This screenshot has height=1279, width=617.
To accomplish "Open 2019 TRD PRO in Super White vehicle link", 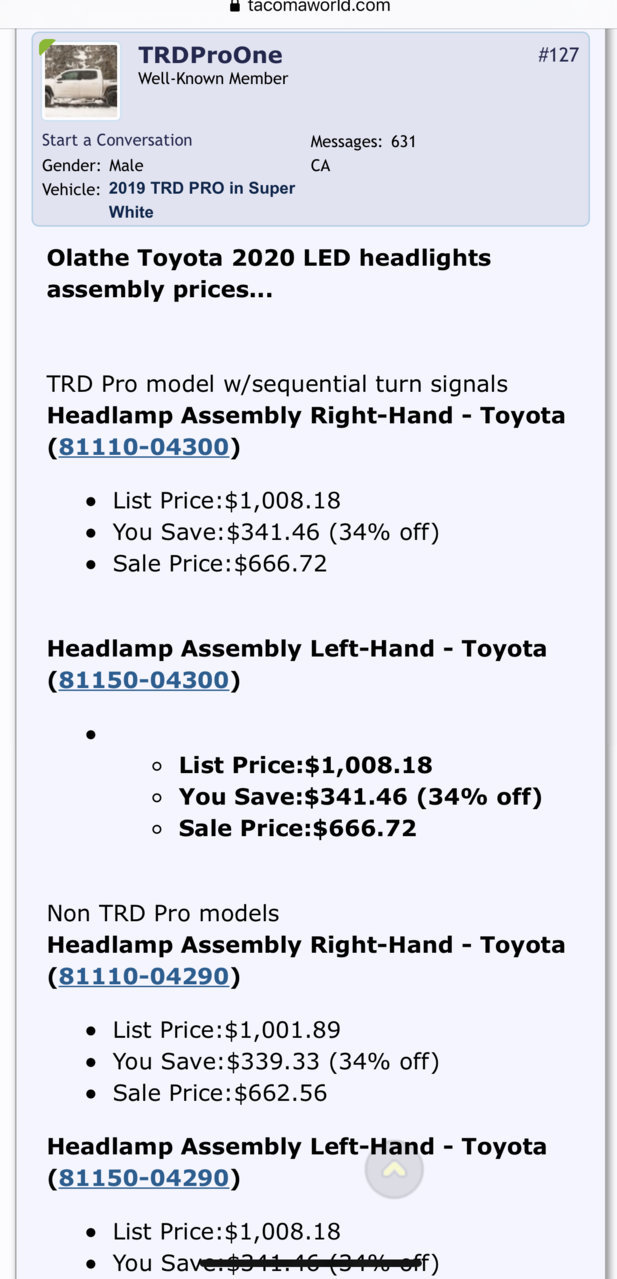I will tap(202, 200).
